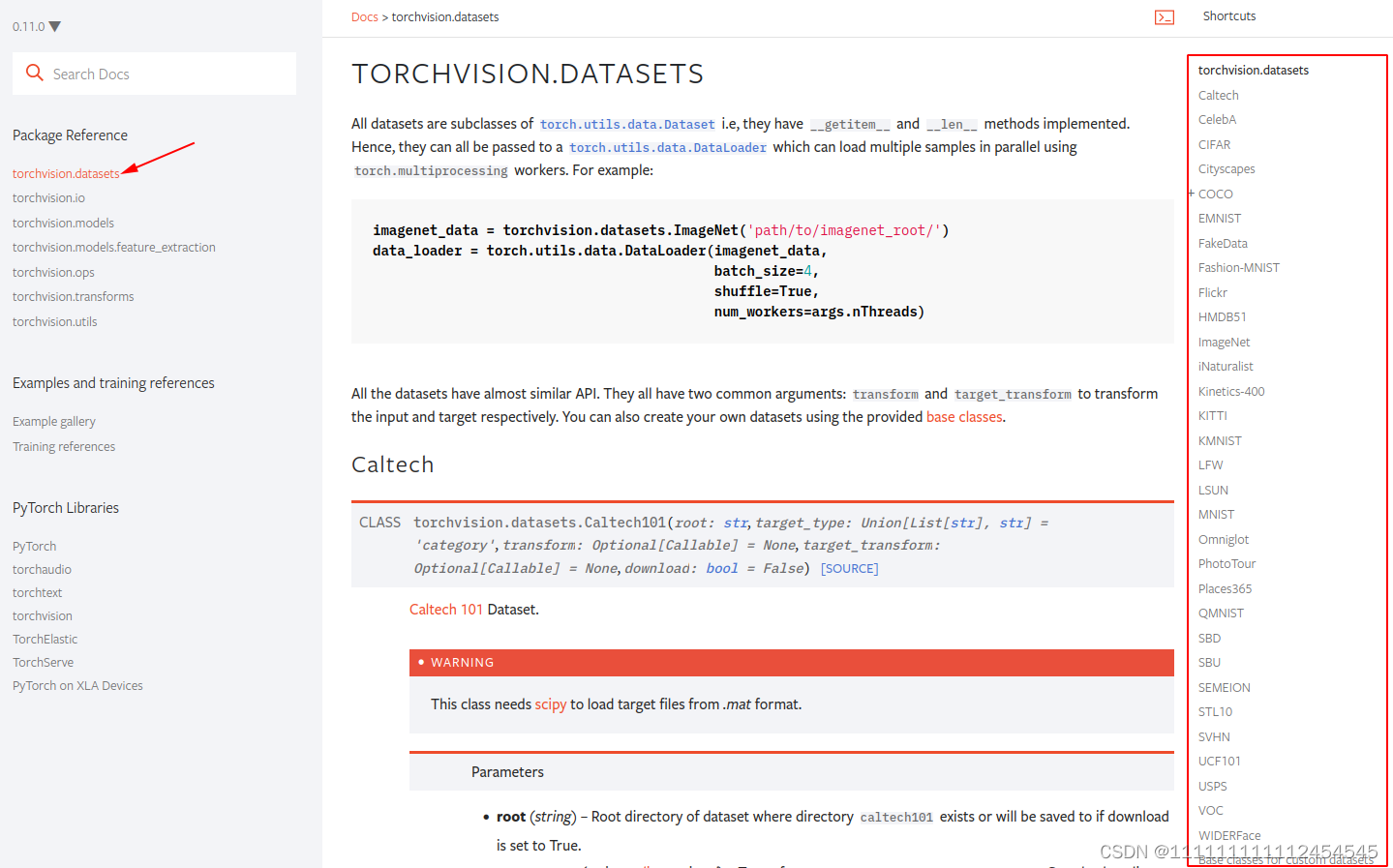Go to TorchServe library link

pos(44,663)
